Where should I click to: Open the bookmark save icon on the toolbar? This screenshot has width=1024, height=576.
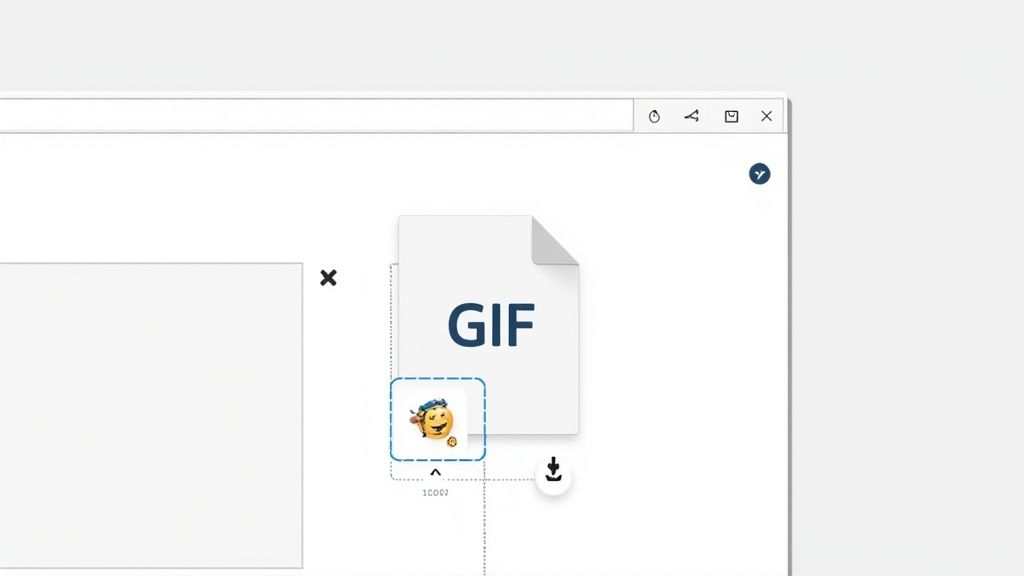coord(731,115)
